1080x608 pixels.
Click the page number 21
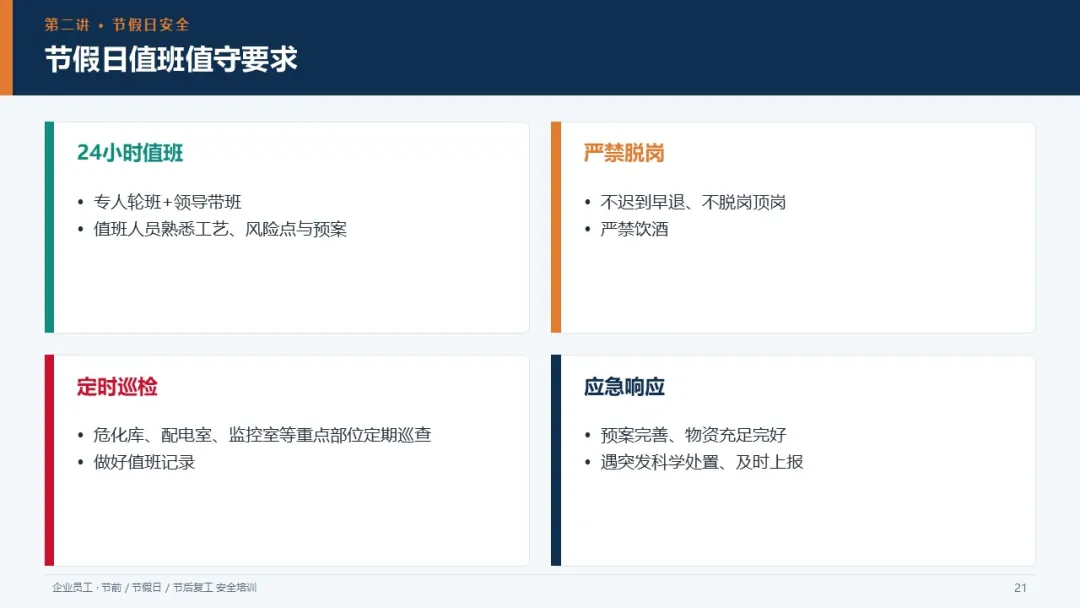pos(1020,588)
